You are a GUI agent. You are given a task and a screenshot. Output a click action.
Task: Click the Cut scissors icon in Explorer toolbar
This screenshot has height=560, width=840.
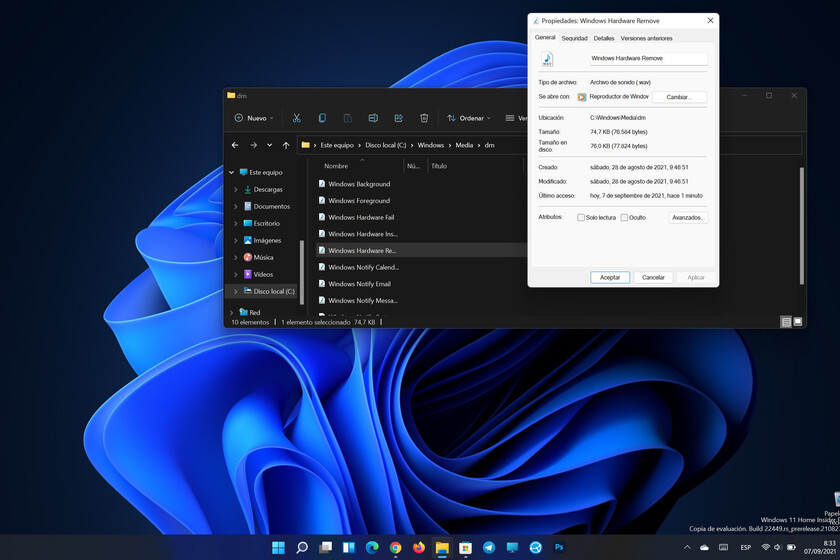(x=296, y=118)
